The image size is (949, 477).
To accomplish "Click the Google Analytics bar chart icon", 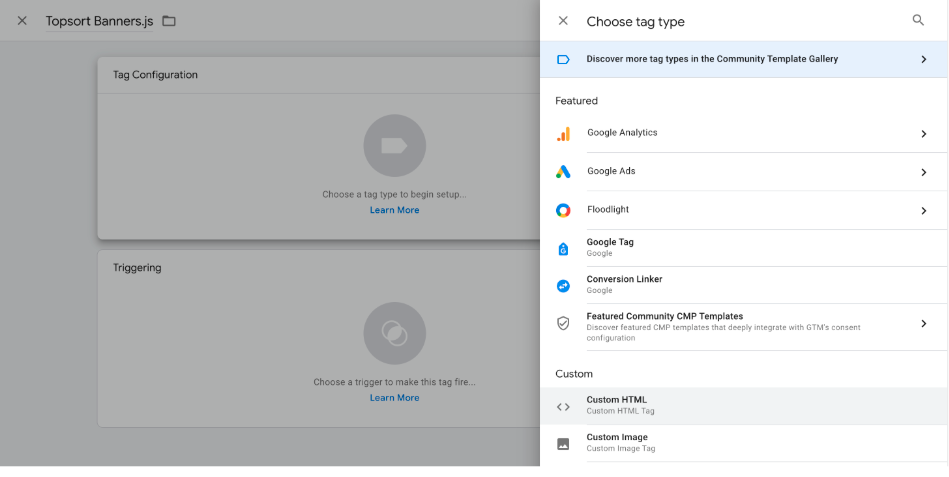I will point(563,133).
